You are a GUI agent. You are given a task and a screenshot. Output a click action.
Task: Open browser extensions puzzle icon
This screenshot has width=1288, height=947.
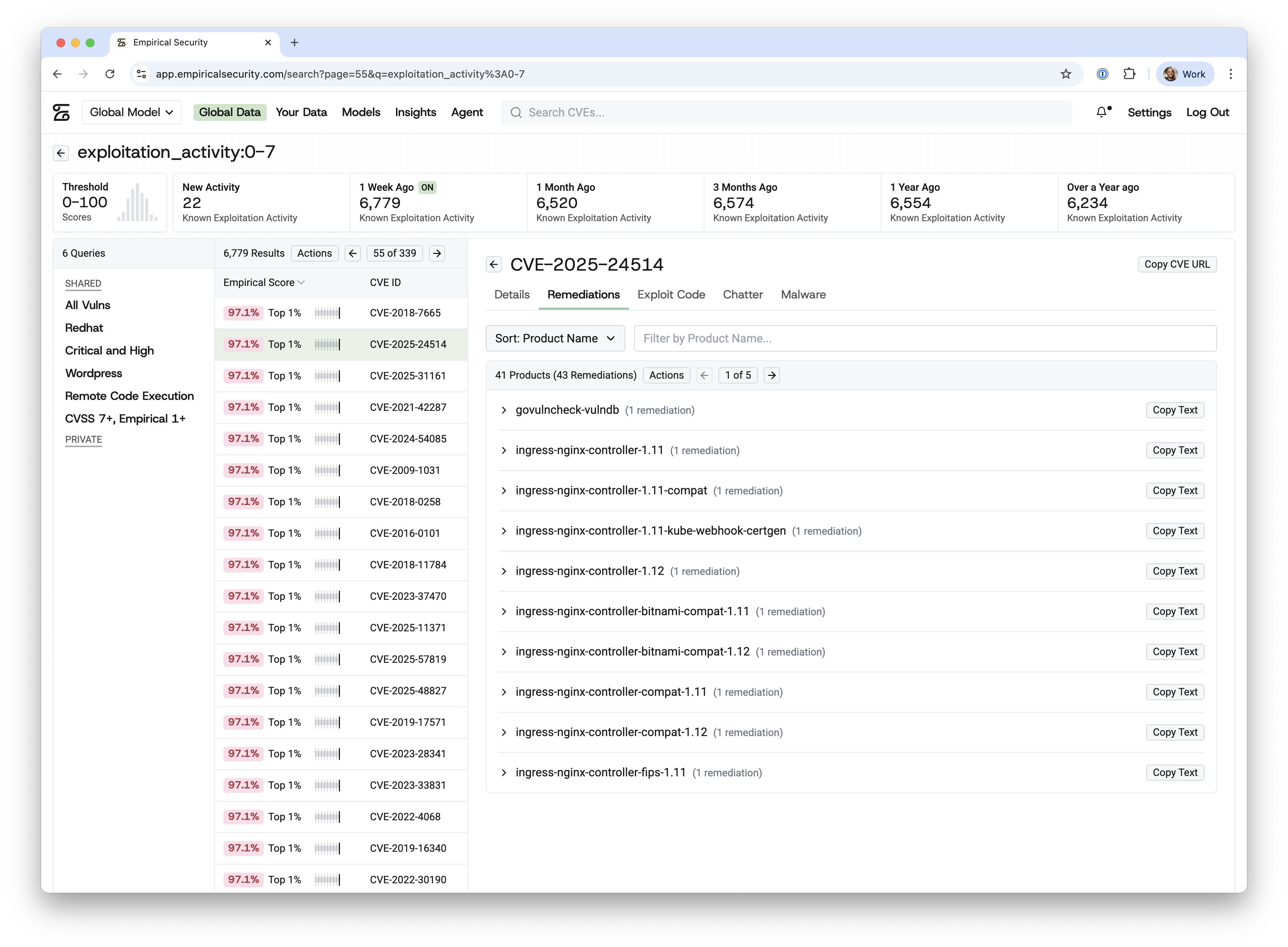[x=1129, y=74]
